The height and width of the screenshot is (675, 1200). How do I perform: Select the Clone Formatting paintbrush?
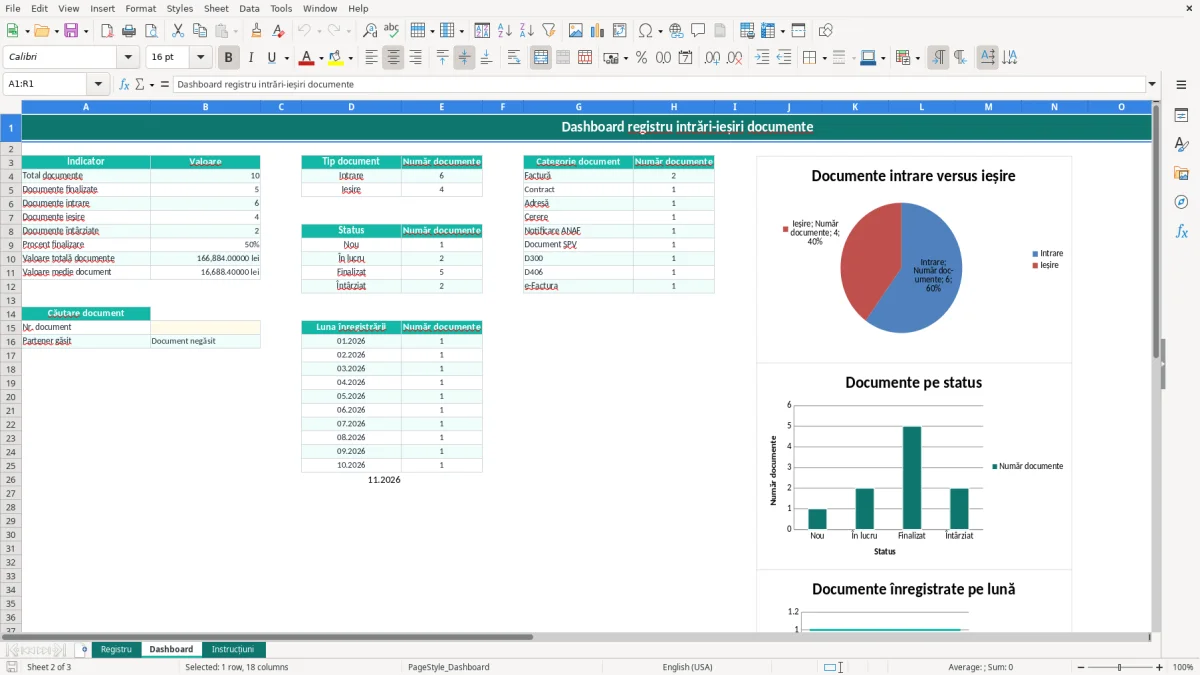click(257, 31)
